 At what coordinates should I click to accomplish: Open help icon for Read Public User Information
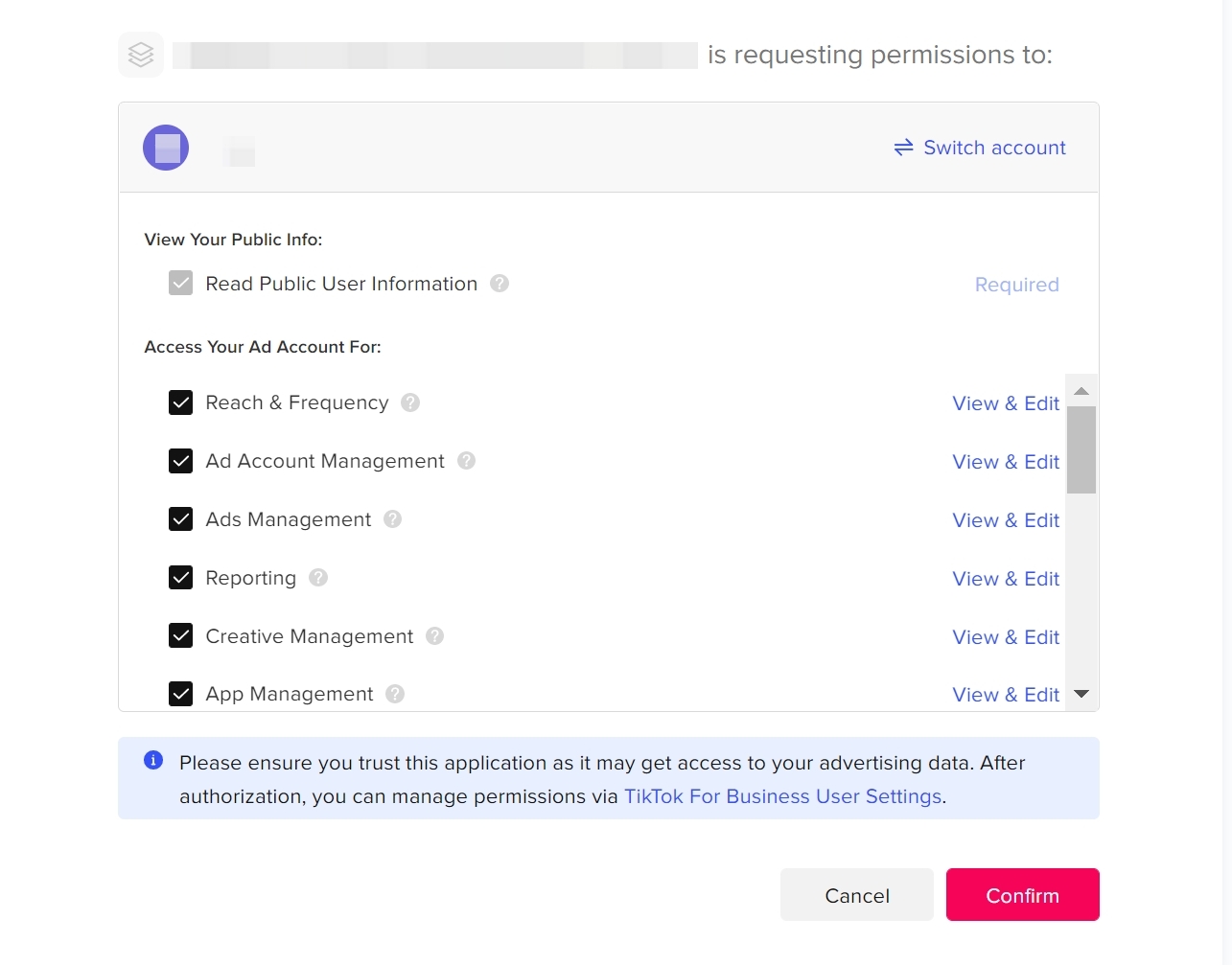500,283
